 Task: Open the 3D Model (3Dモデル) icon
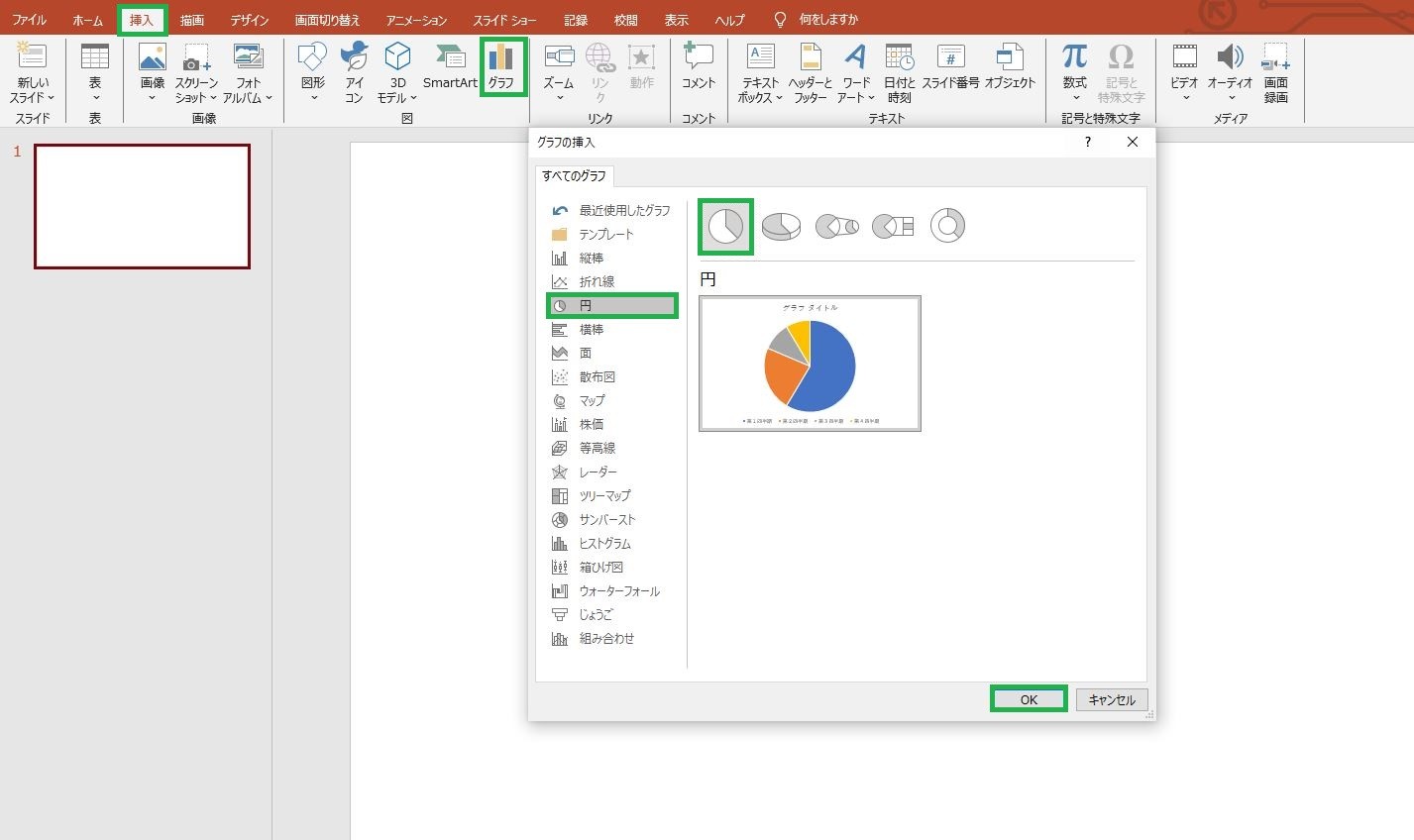click(397, 57)
